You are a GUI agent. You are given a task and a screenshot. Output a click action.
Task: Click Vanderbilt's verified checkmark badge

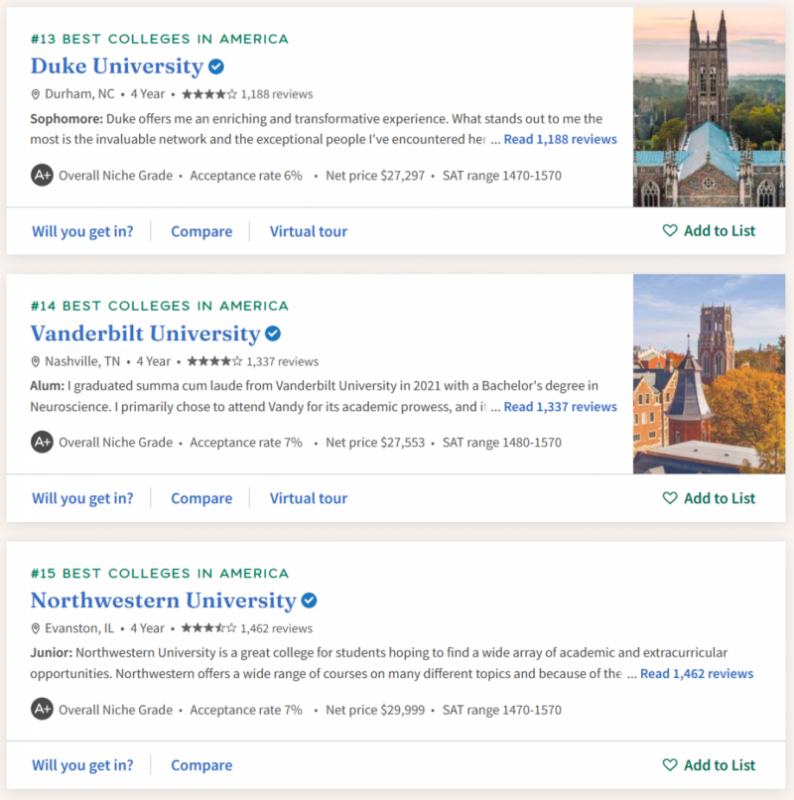point(273,334)
